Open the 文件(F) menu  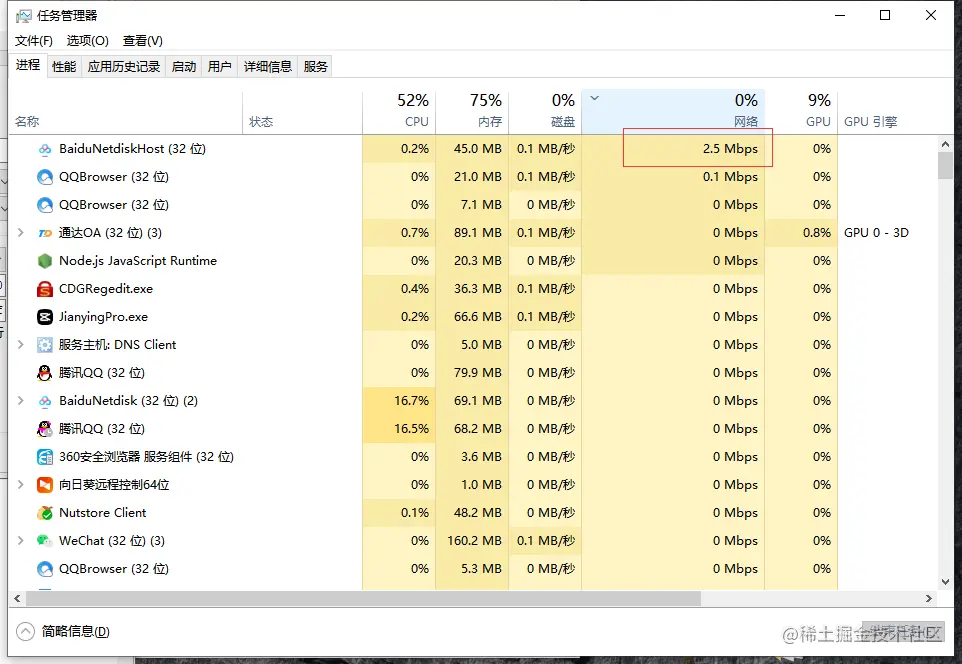click(x=34, y=41)
